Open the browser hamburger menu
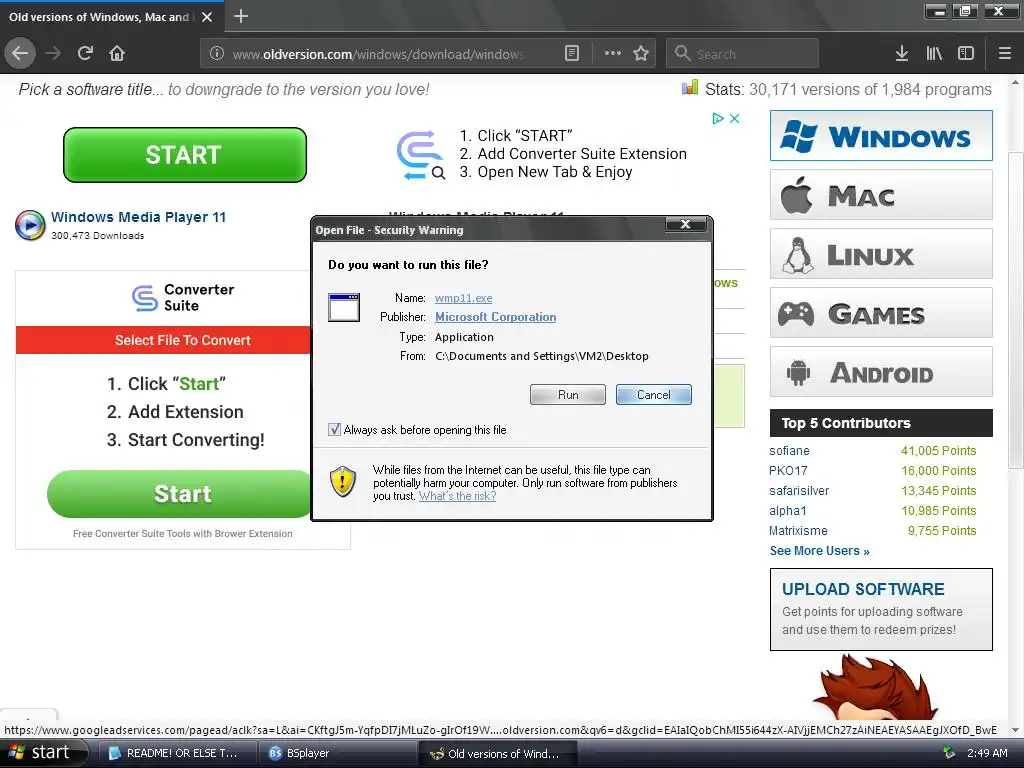1024x768 pixels. (1005, 54)
